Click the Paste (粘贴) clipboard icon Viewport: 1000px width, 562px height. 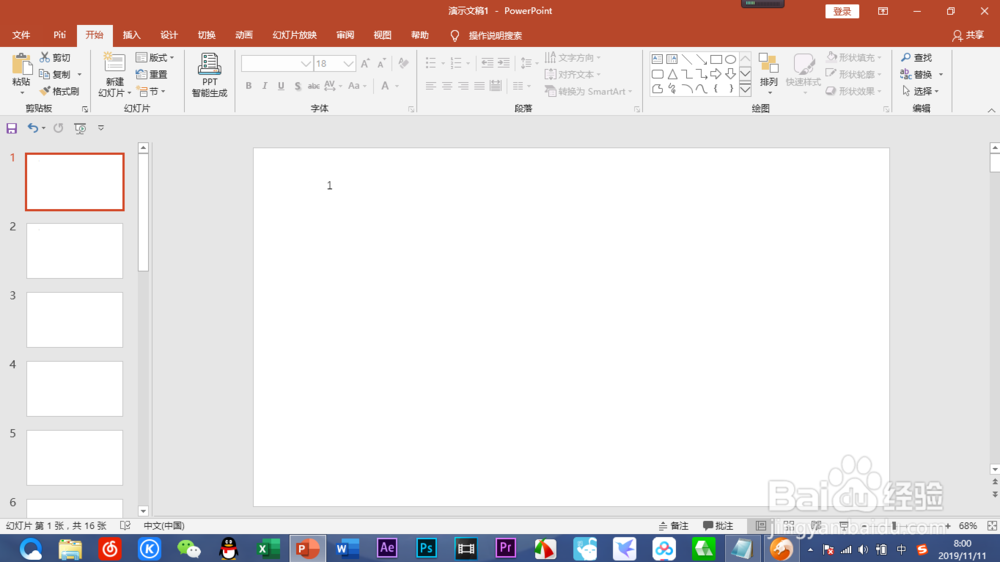[x=21, y=64]
